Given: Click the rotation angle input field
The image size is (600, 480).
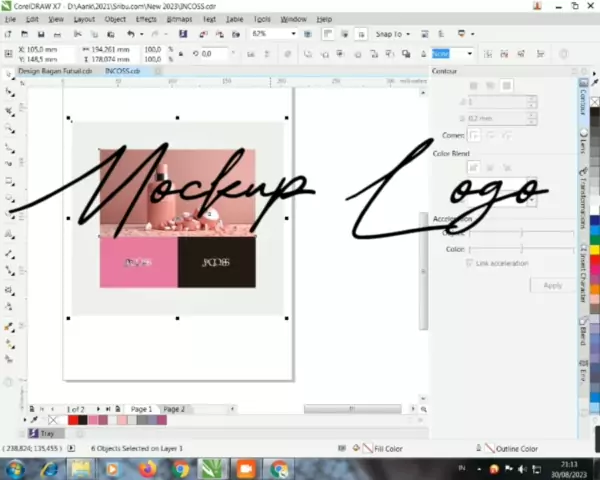Looking at the screenshot, I should [217, 54].
